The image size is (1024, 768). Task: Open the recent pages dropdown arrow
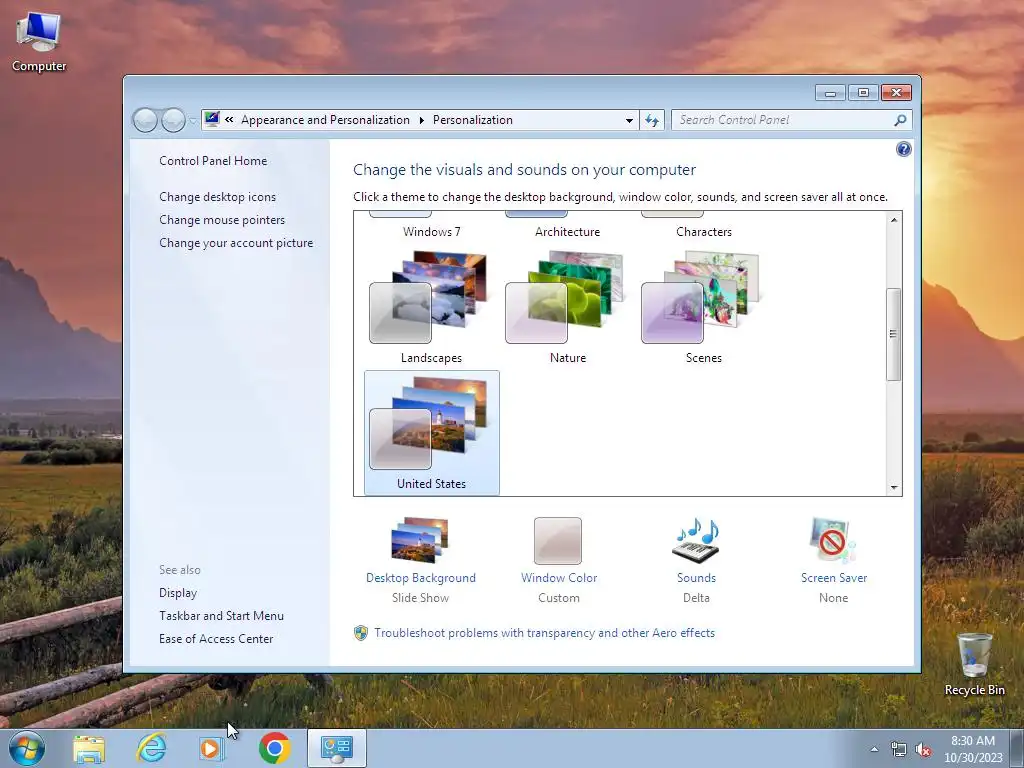[193, 121]
